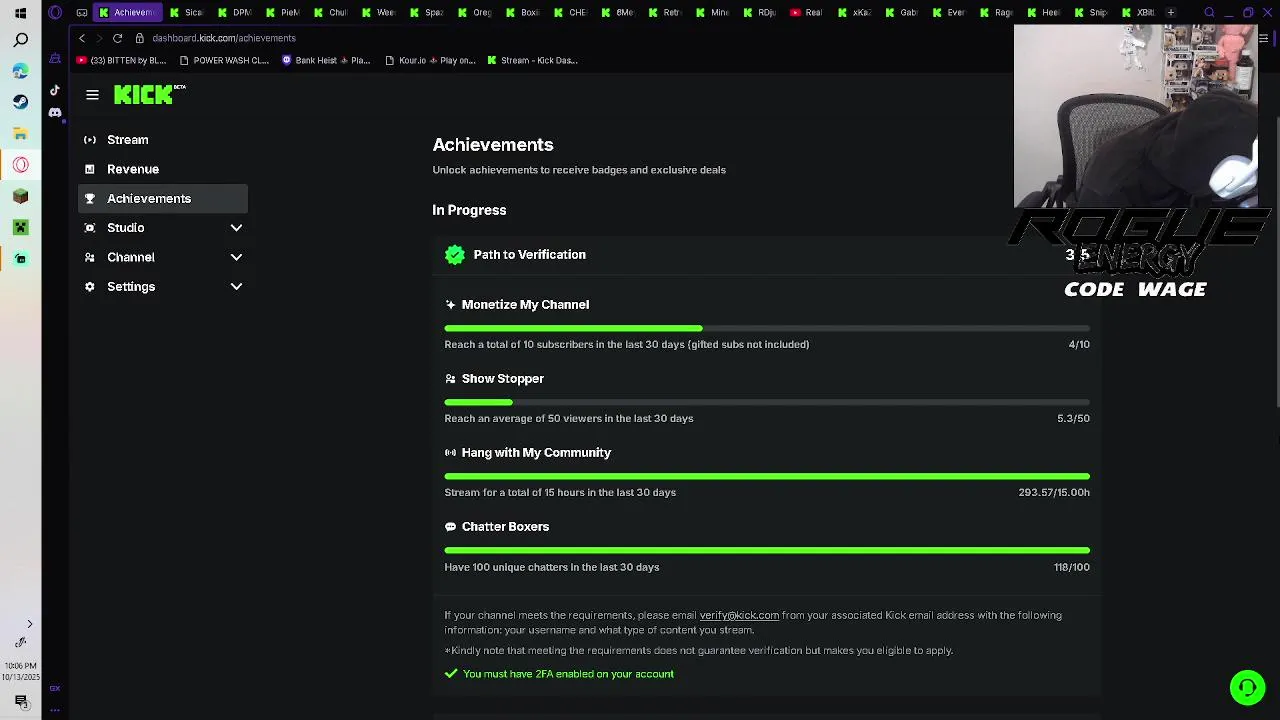Click the new tab plus button
The height and width of the screenshot is (720, 1280).
point(1170,12)
